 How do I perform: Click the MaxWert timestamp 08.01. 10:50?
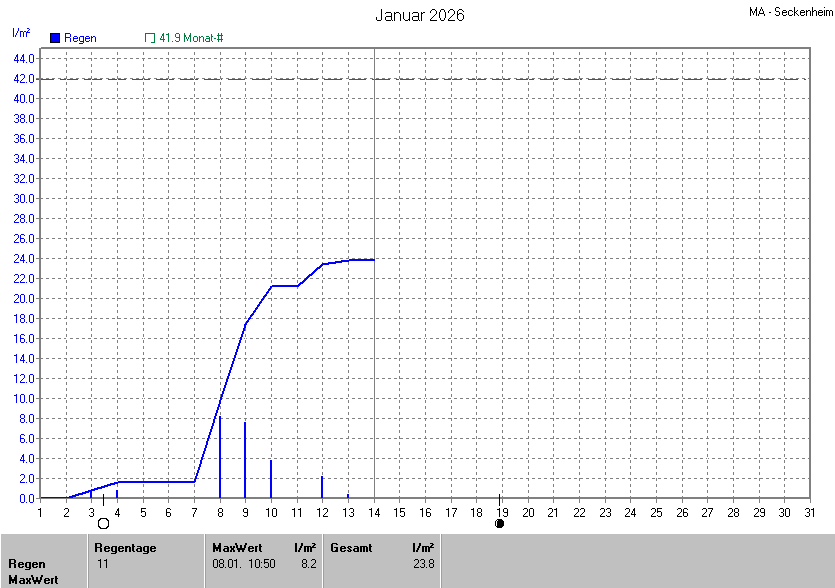coord(243,564)
